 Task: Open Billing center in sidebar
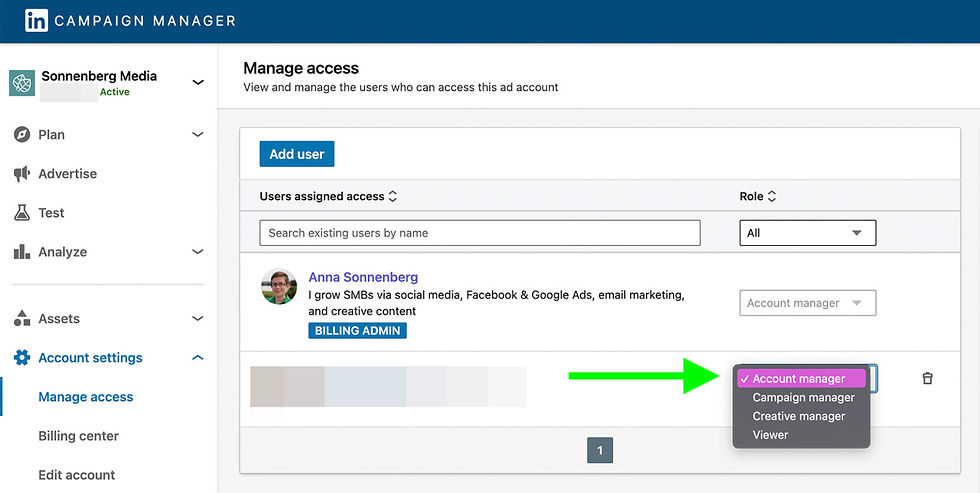[78, 436]
